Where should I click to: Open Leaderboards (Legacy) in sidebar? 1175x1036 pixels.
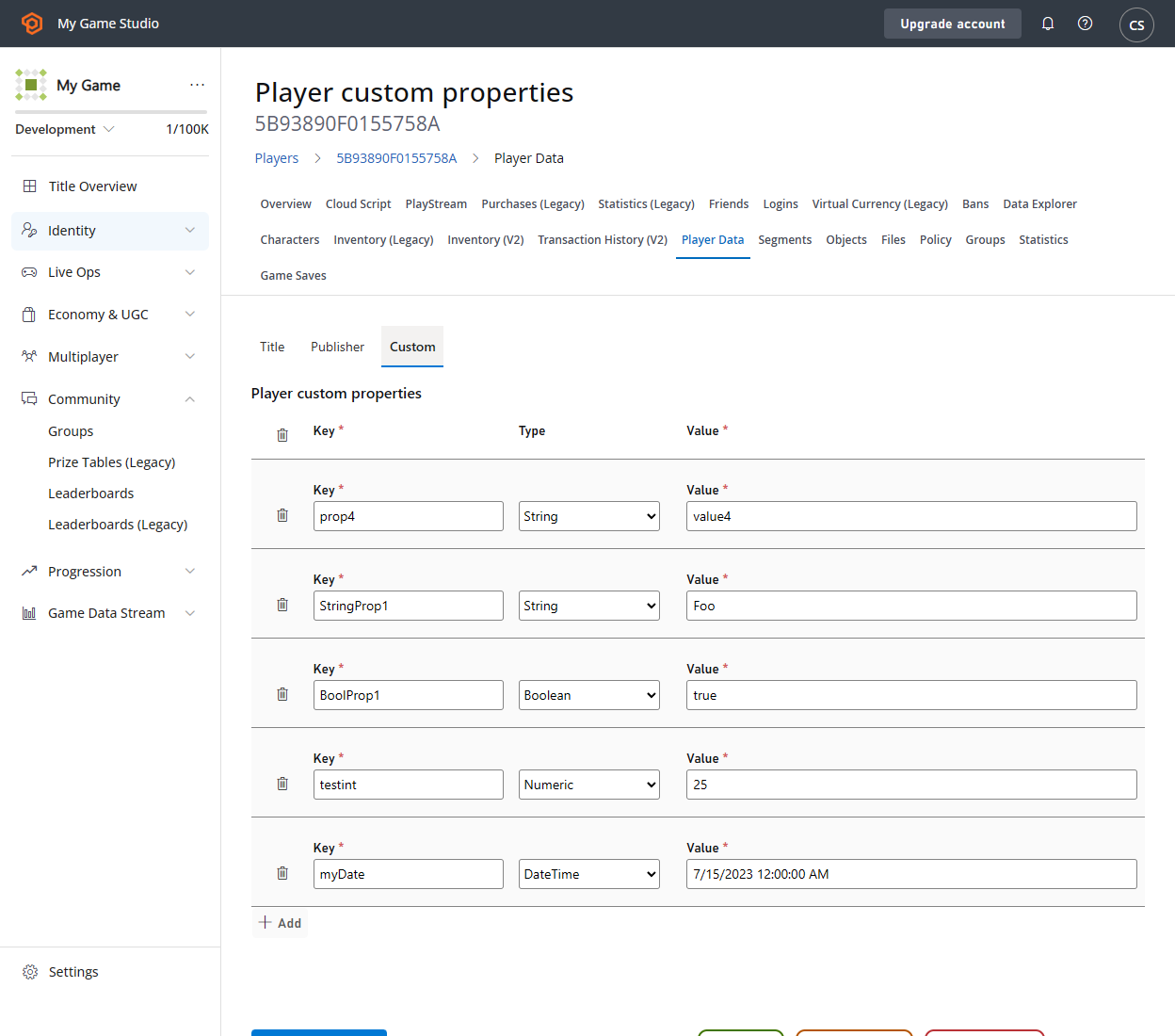pyautogui.click(x=118, y=525)
